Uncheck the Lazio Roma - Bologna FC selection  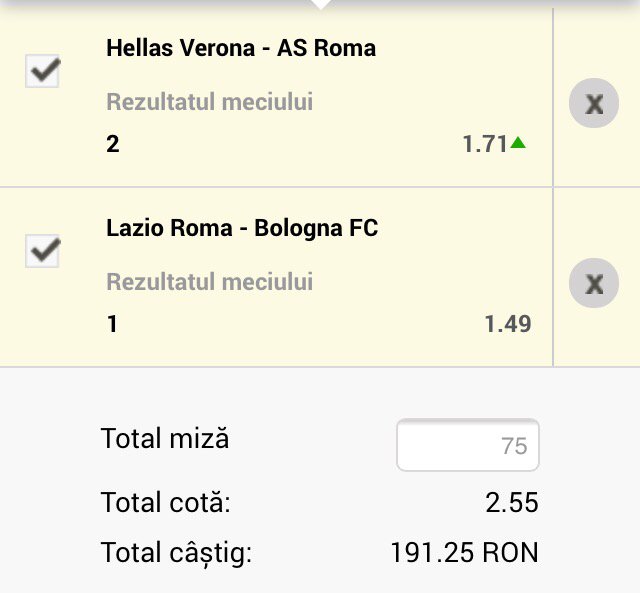tap(42, 251)
